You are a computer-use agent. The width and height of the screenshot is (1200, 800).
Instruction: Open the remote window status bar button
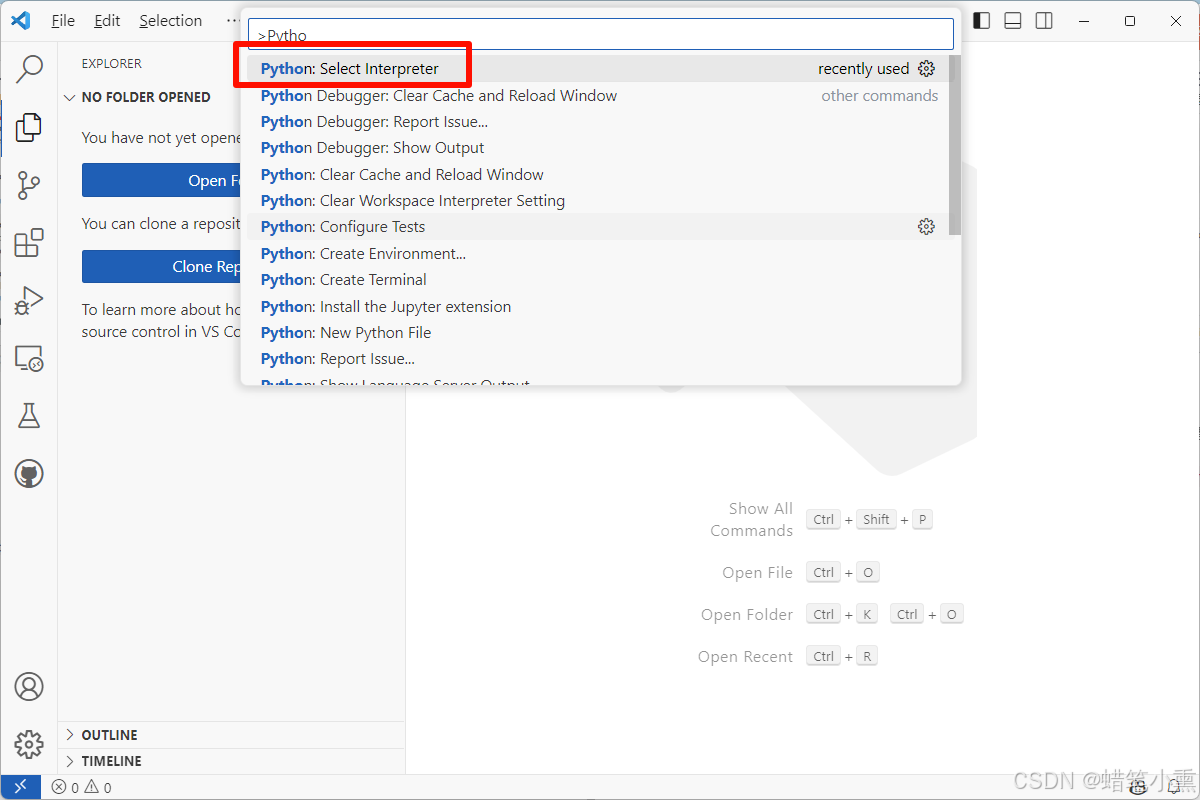click(x=20, y=787)
